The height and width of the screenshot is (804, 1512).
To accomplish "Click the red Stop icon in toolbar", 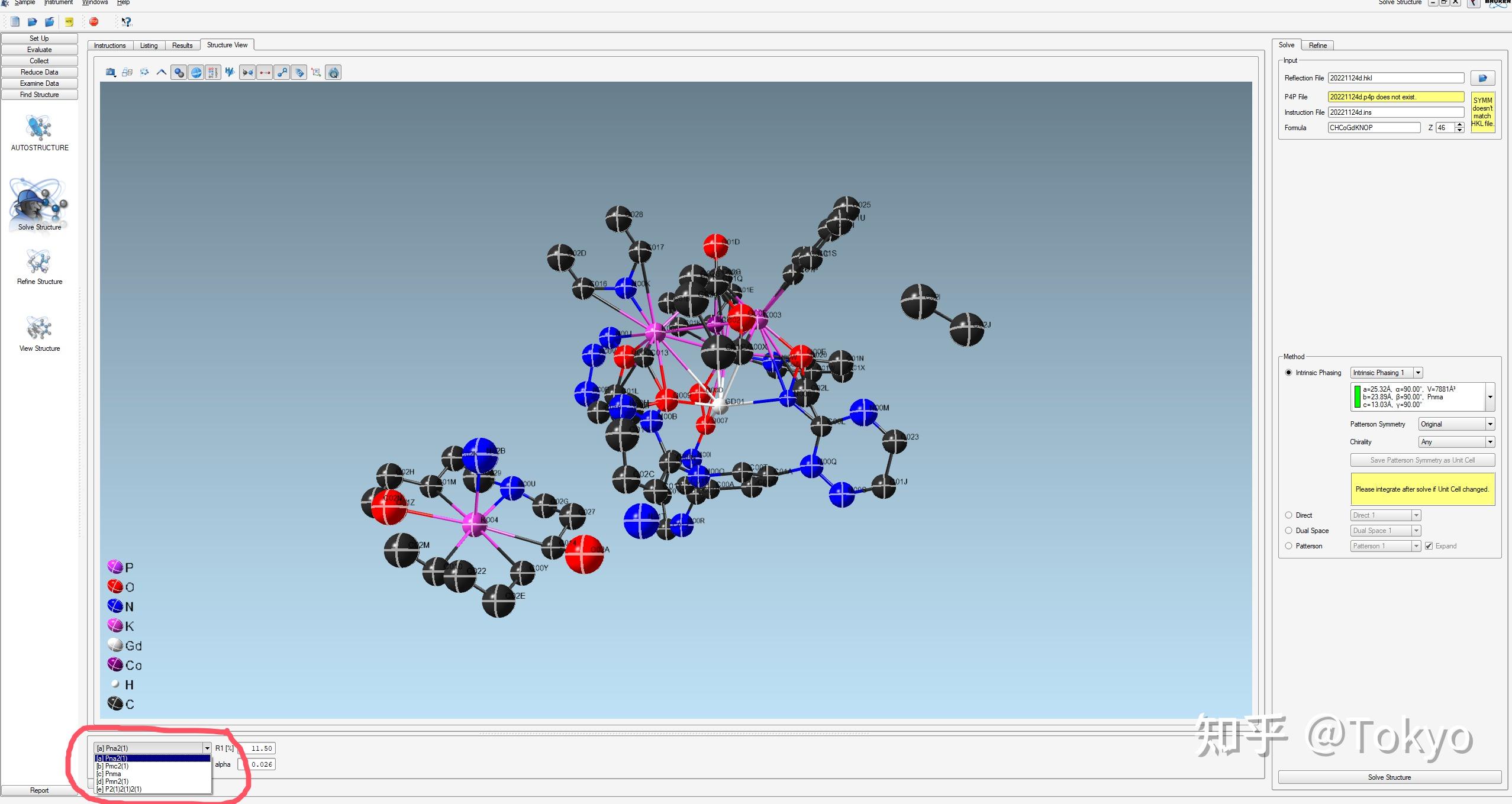I will click(x=94, y=22).
